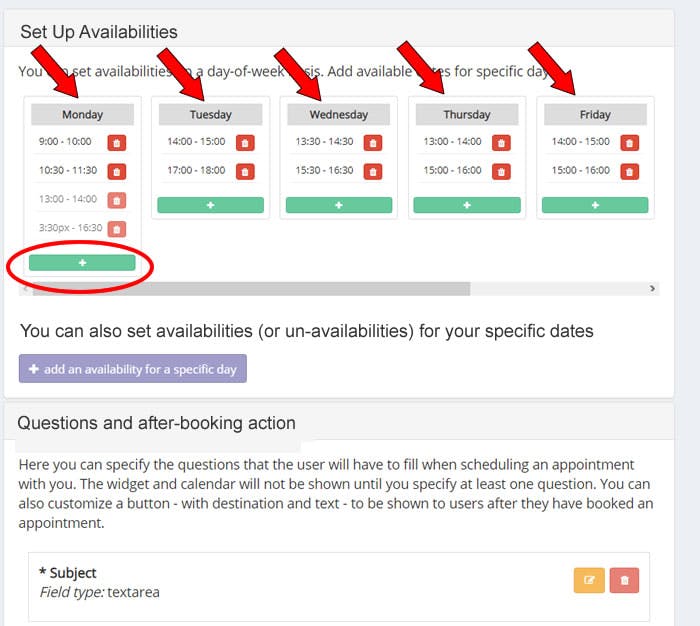700x626 pixels.
Task: Delete Monday 10:30 - 11:30 time slot
Action: coord(116,171)
